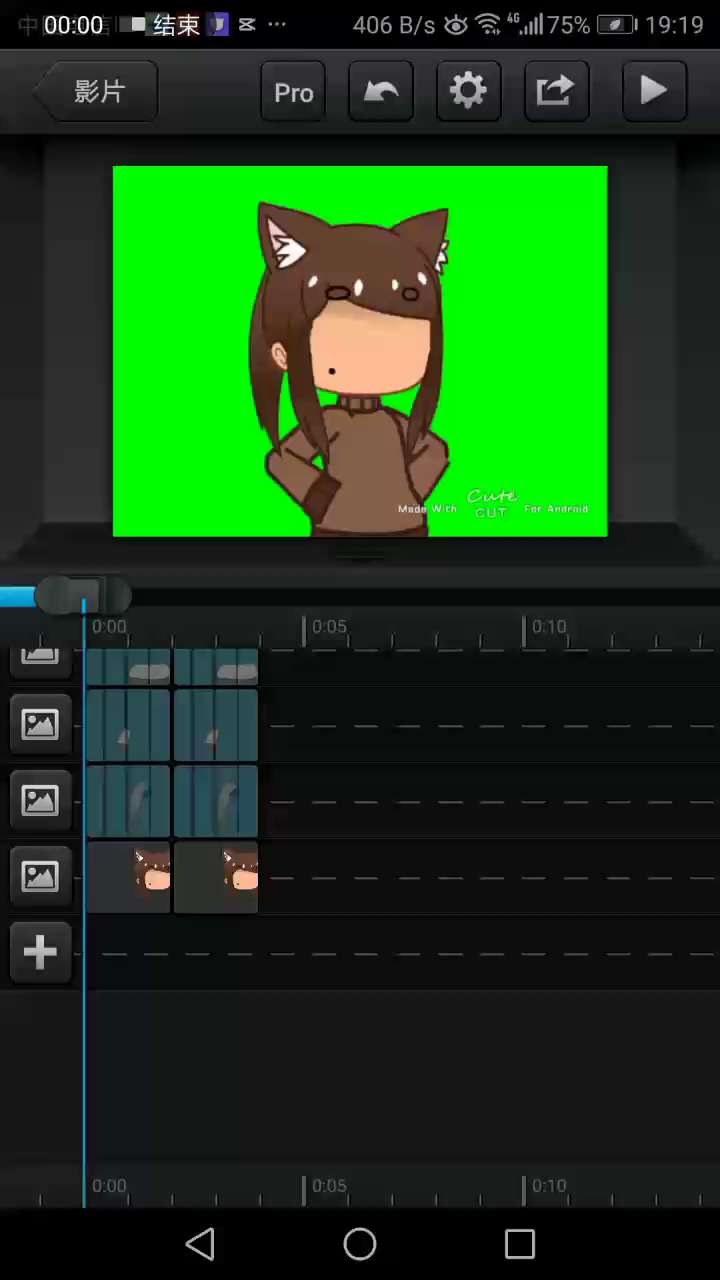Click the 0:10 mark on bottom ruler
This screenshot has height=1280, width=720.
(x=549, y=1186)
